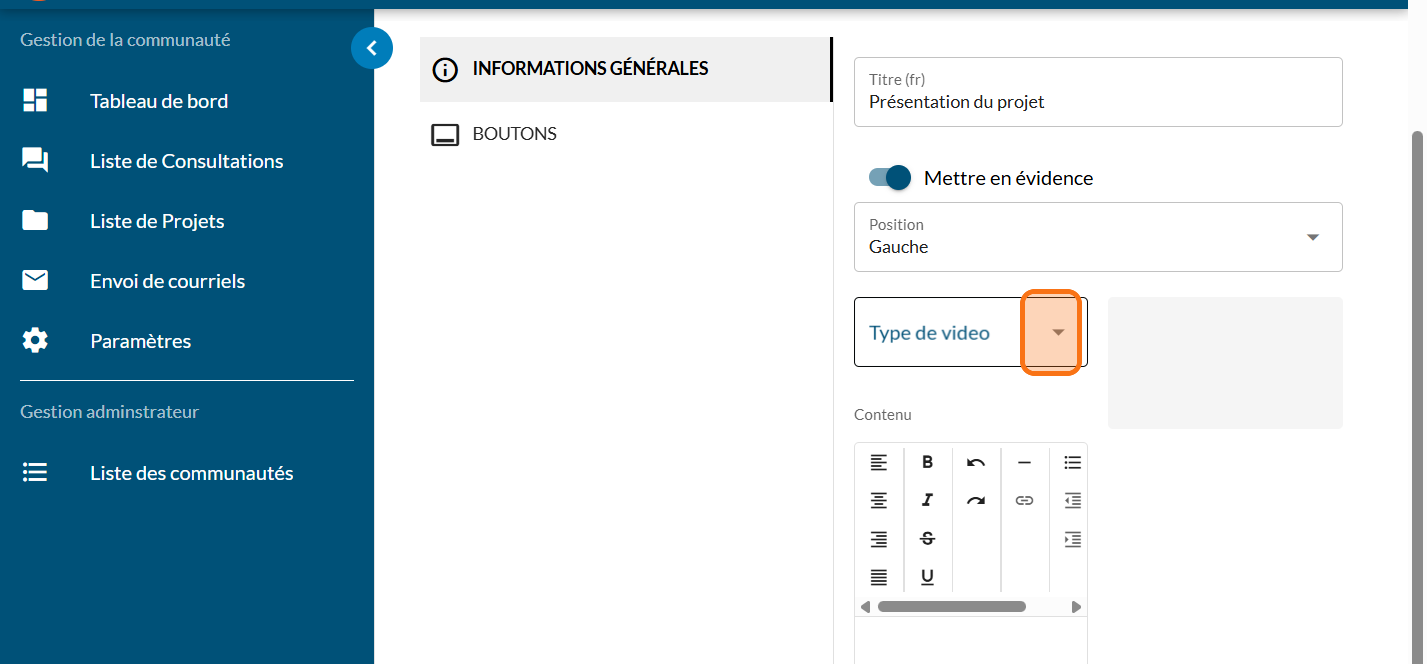Justify the content text
The image size is (1427, 664).
point(878,577)
